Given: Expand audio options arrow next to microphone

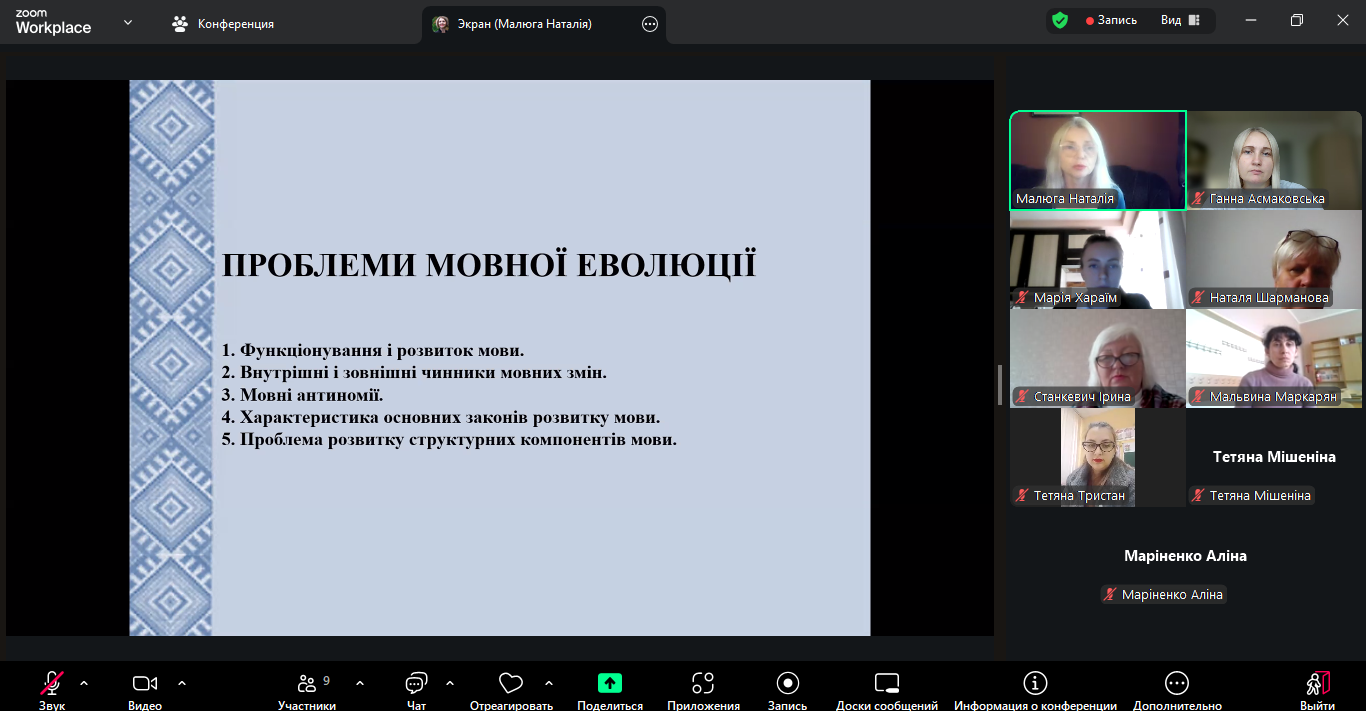Looking at the screenshot, I should pyautogui.click(x=84, y=684).
